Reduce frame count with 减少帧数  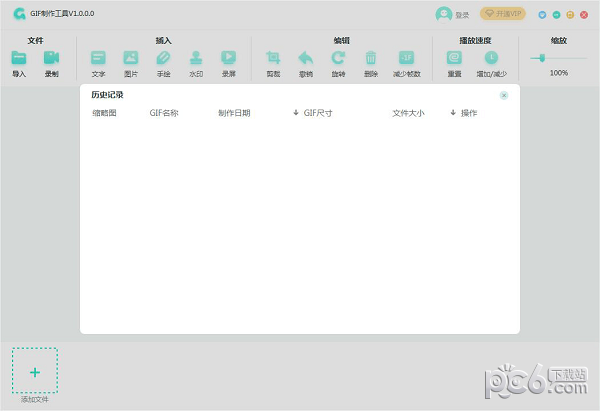point(406,58)
